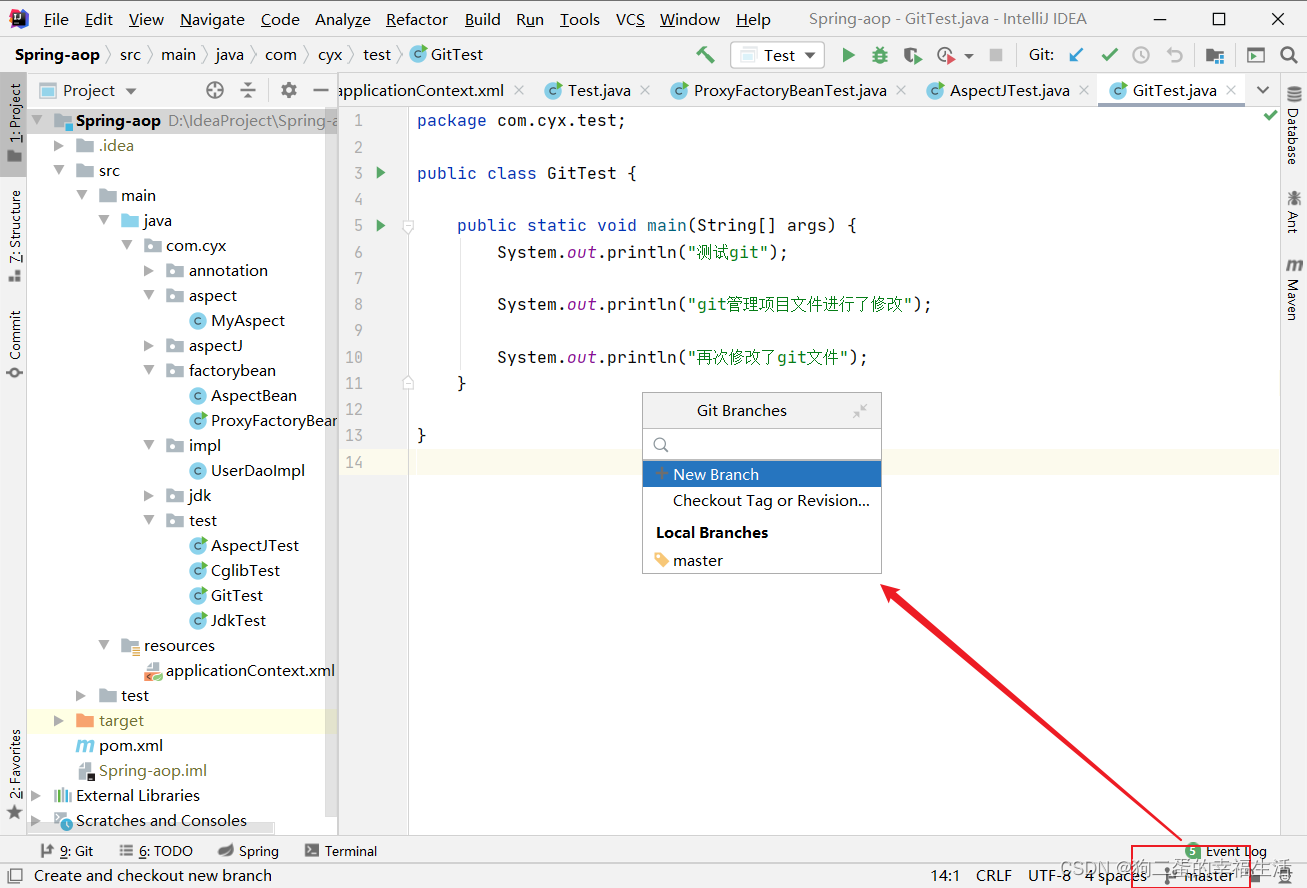Toggle the Commit tool window
This screenshot has width=1307, height=888.
[14, 344]
